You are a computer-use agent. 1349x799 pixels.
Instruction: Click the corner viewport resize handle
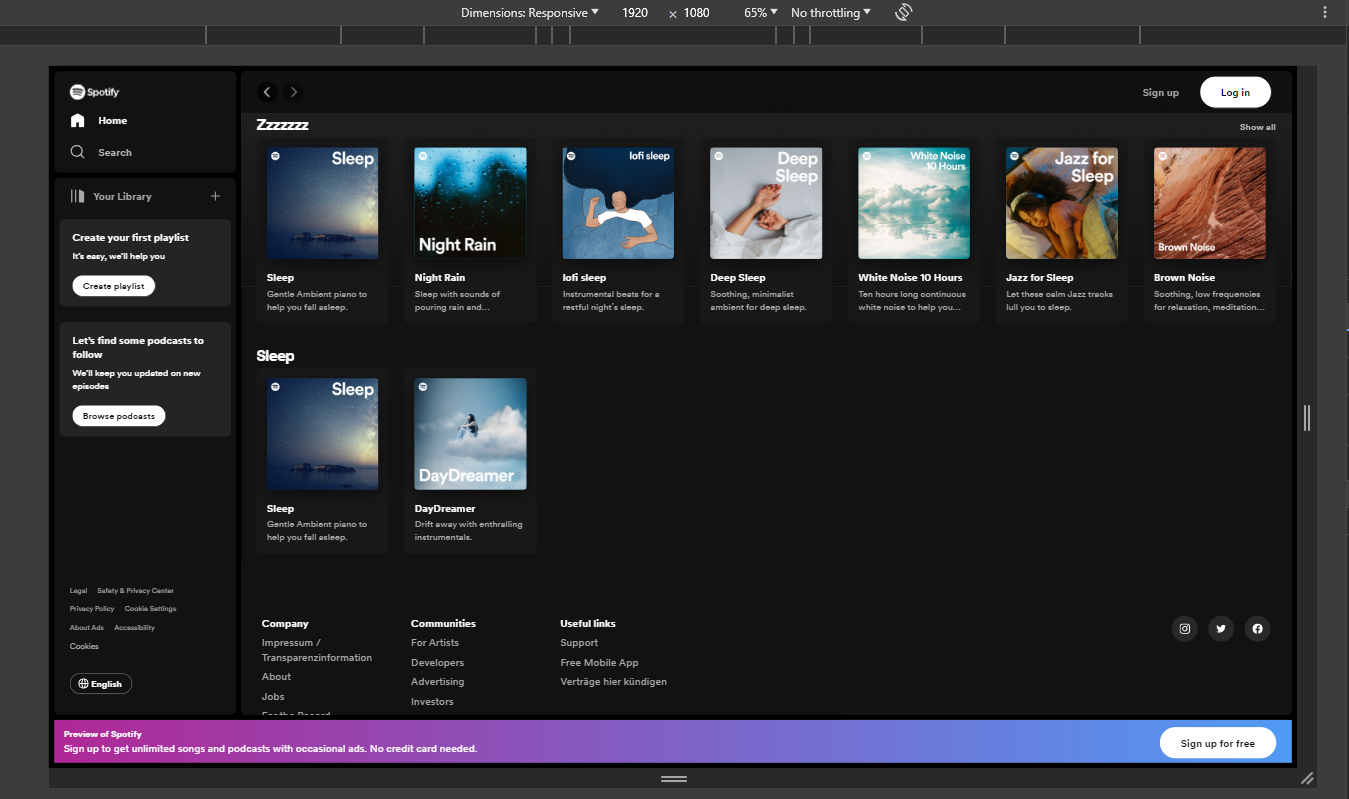click(x=1307, y=778)
